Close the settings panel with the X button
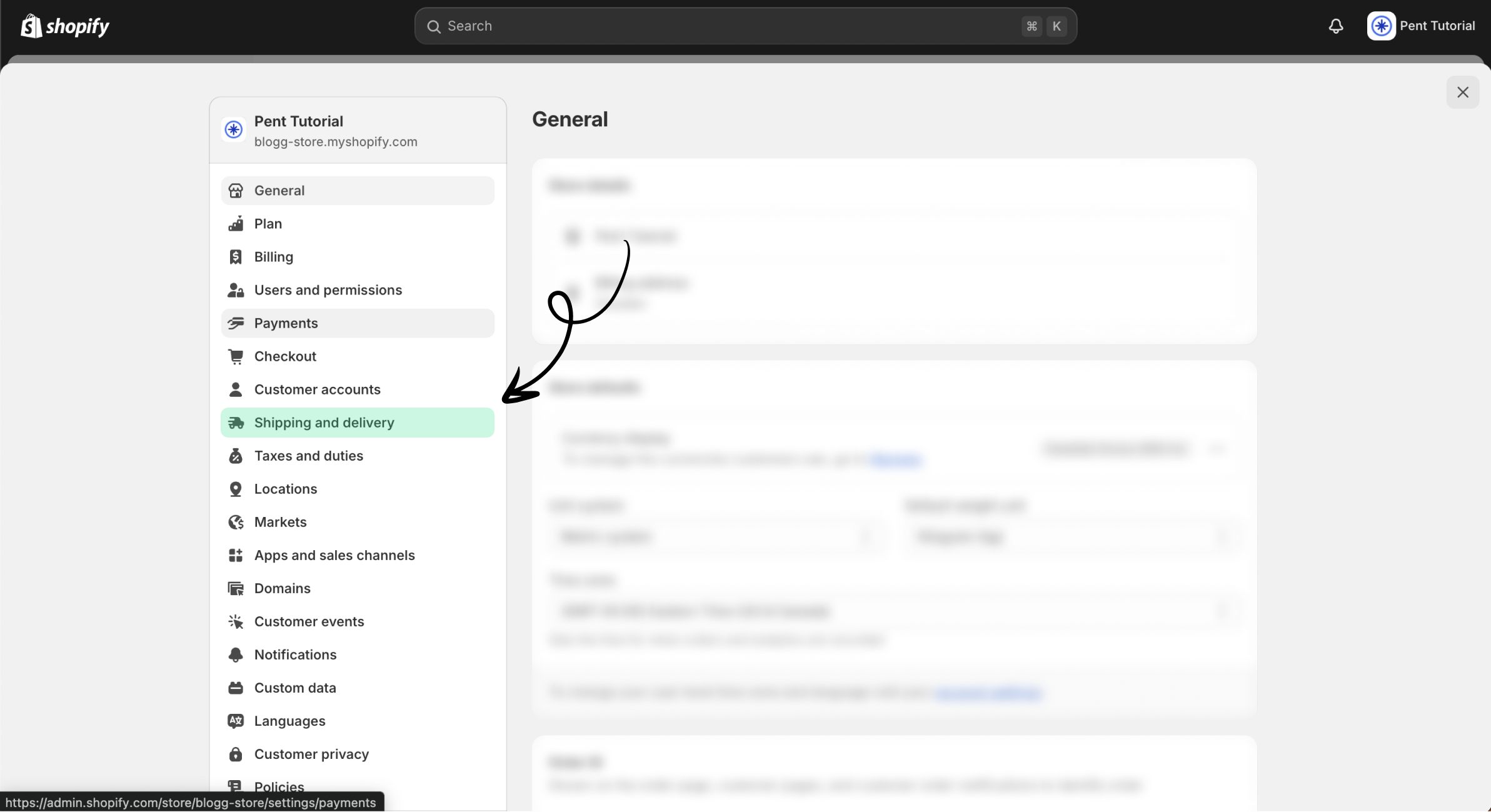1491x812 pixels. [x=1463, y=93]
